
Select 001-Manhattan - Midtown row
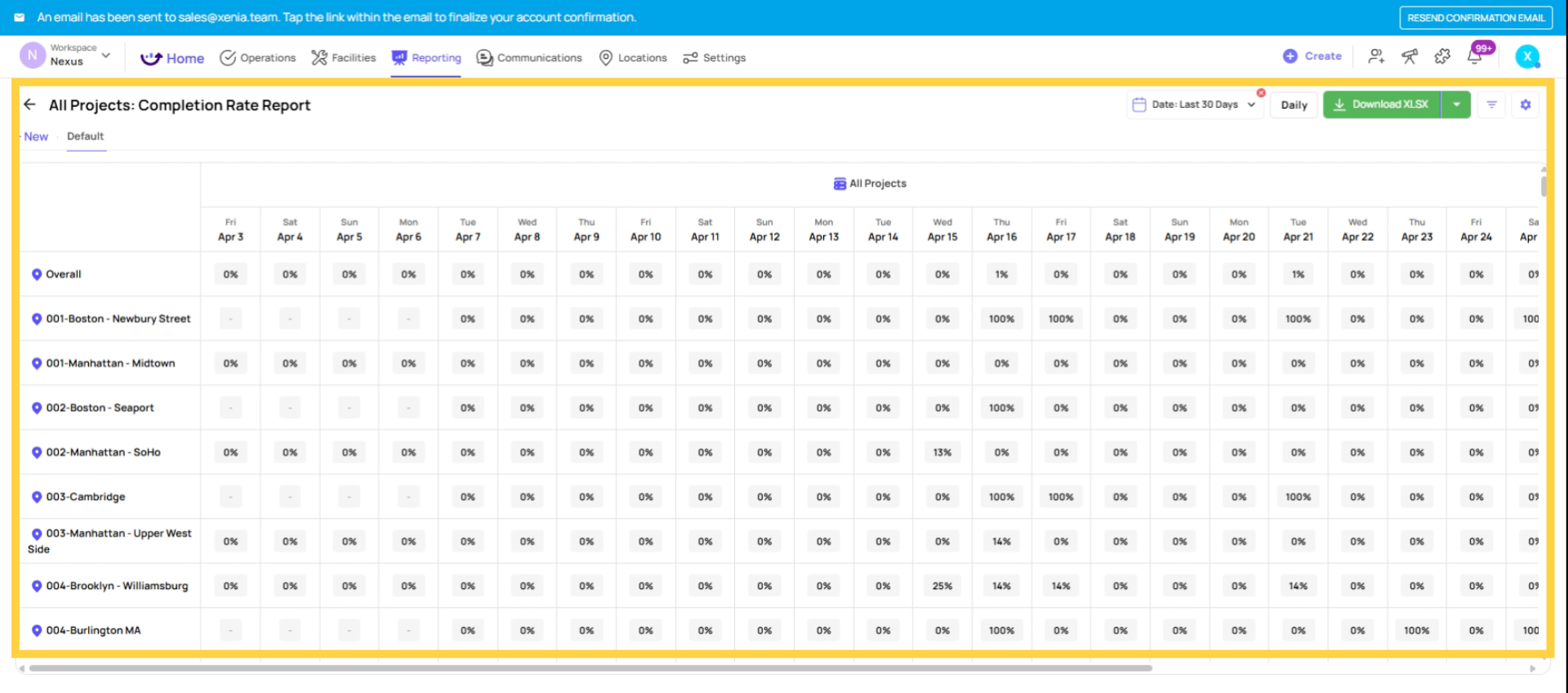[110, 364]
